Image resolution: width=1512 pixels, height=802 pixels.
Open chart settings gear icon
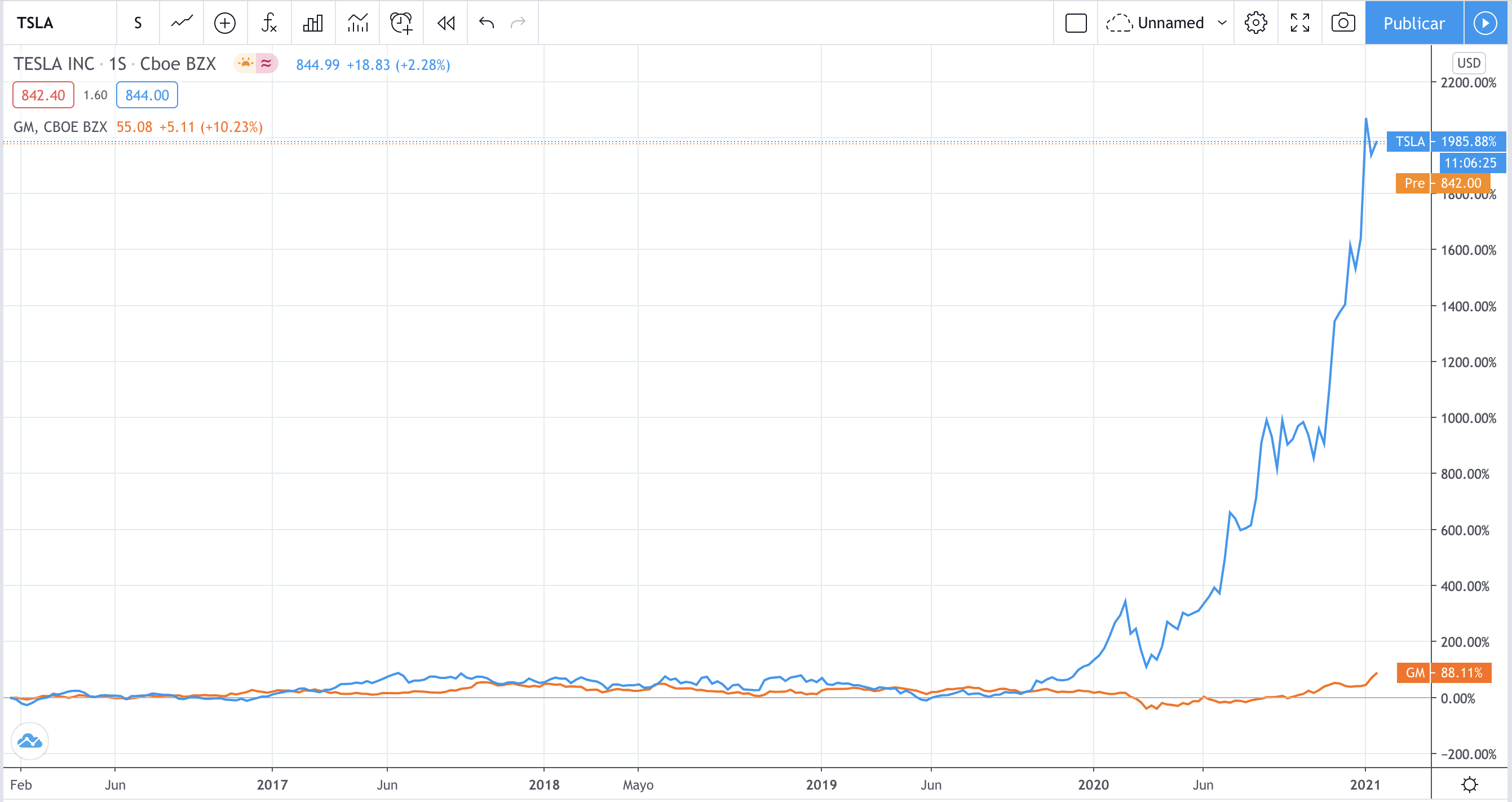tap(1255, 23)
